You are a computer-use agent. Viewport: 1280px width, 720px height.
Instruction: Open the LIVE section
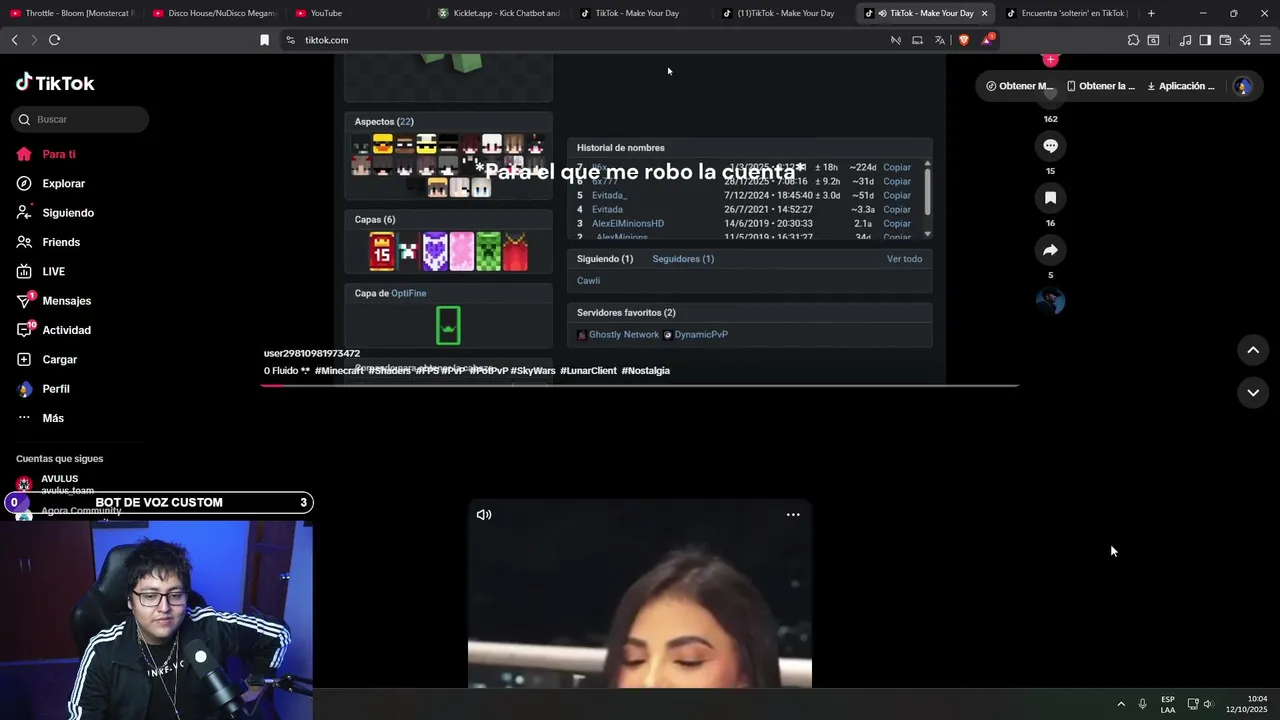tap(41, 271)
